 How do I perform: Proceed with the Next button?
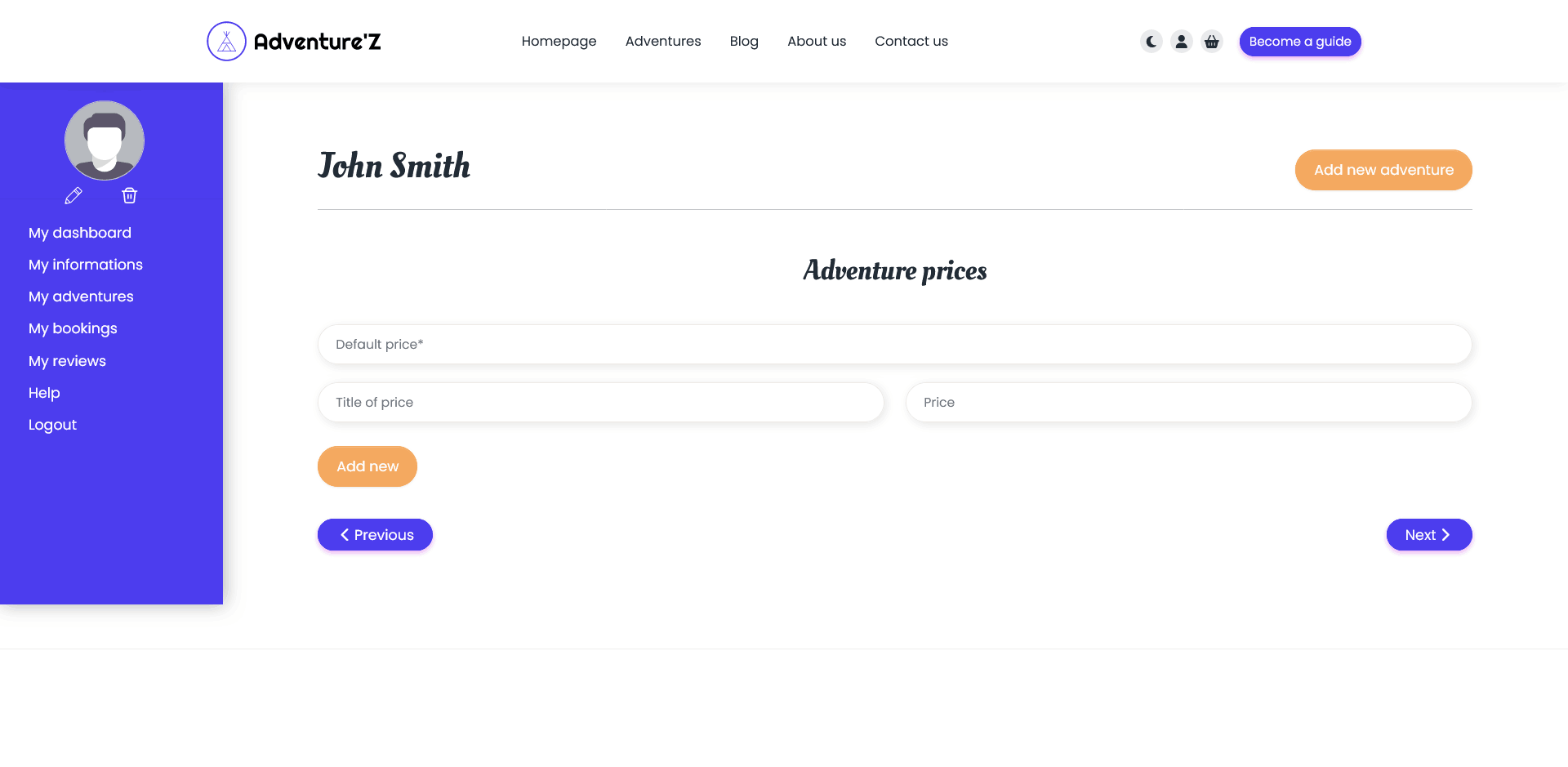tap(1429, 534)
